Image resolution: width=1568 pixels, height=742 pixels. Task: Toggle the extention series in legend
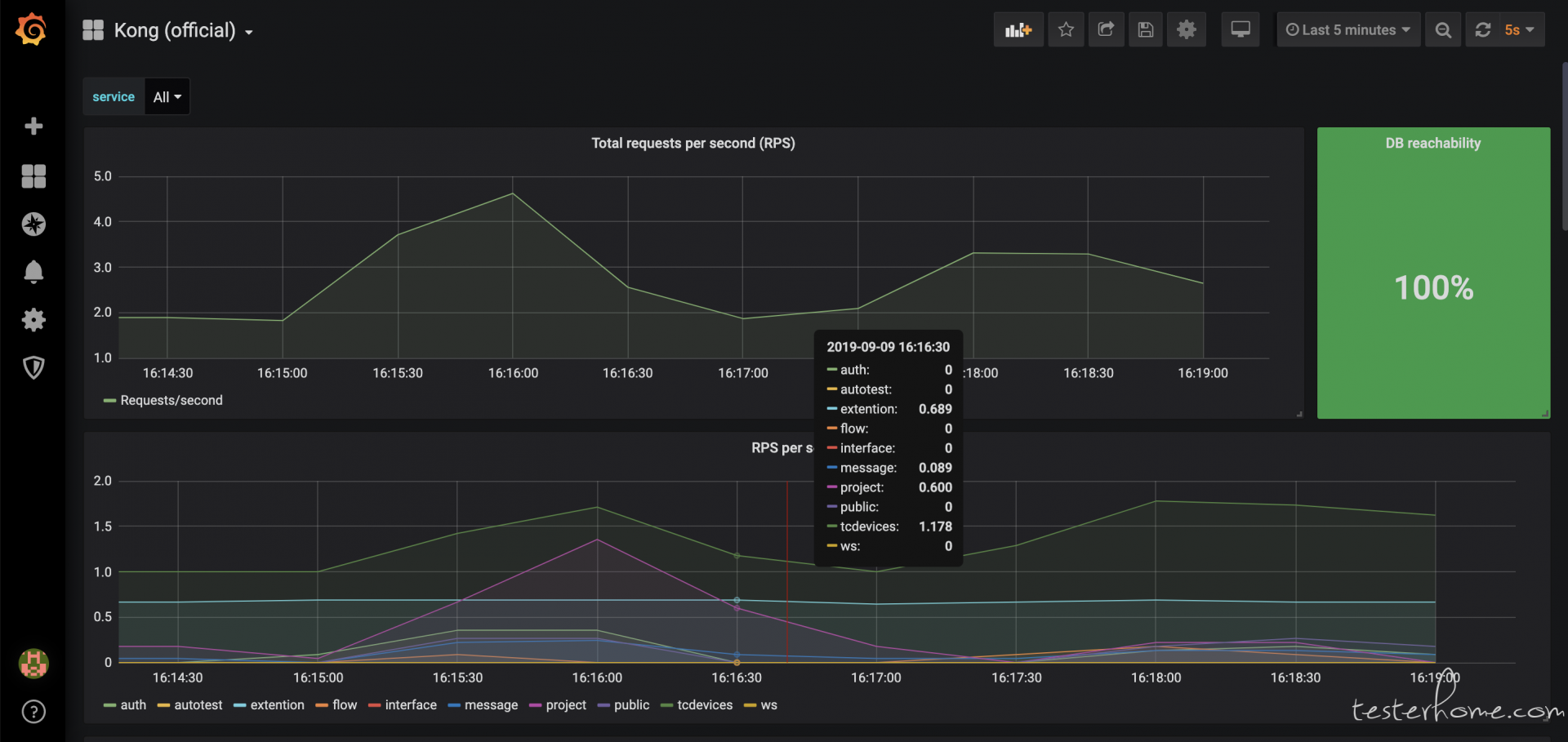coord(277,705)
